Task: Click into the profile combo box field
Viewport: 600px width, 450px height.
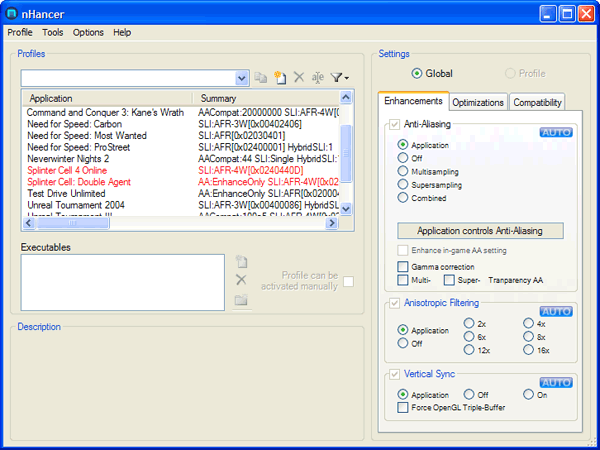Action: click(x=128, y=78)
